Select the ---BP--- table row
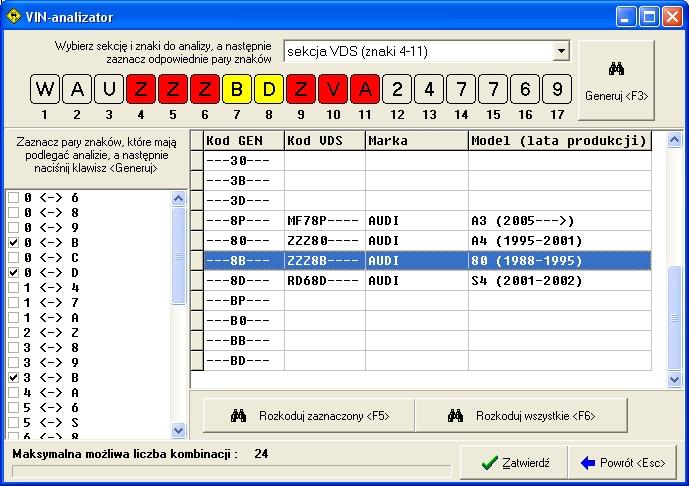This screenshot has height=486, width=689. pyautogui.click(x=428, y=301)
